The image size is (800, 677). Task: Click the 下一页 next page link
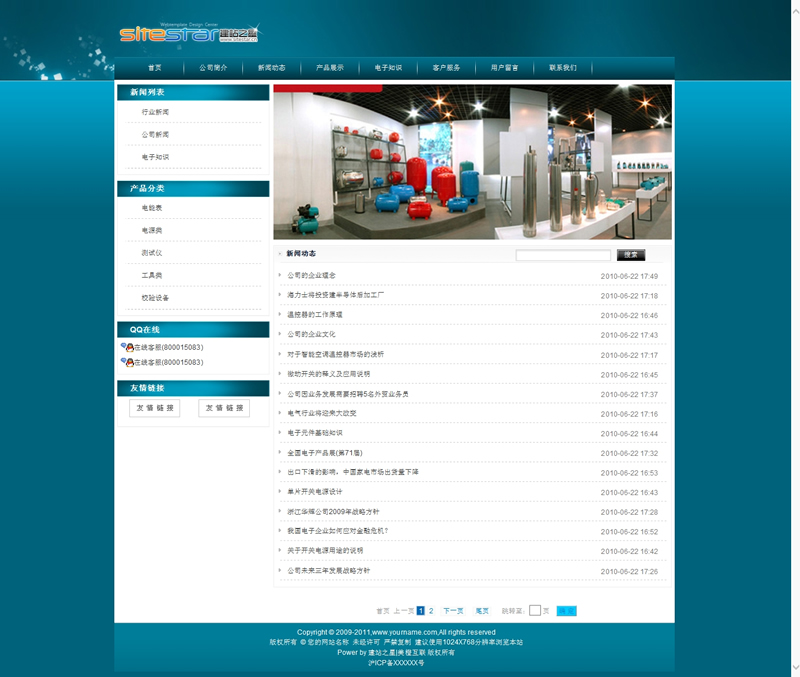[453, 610]
